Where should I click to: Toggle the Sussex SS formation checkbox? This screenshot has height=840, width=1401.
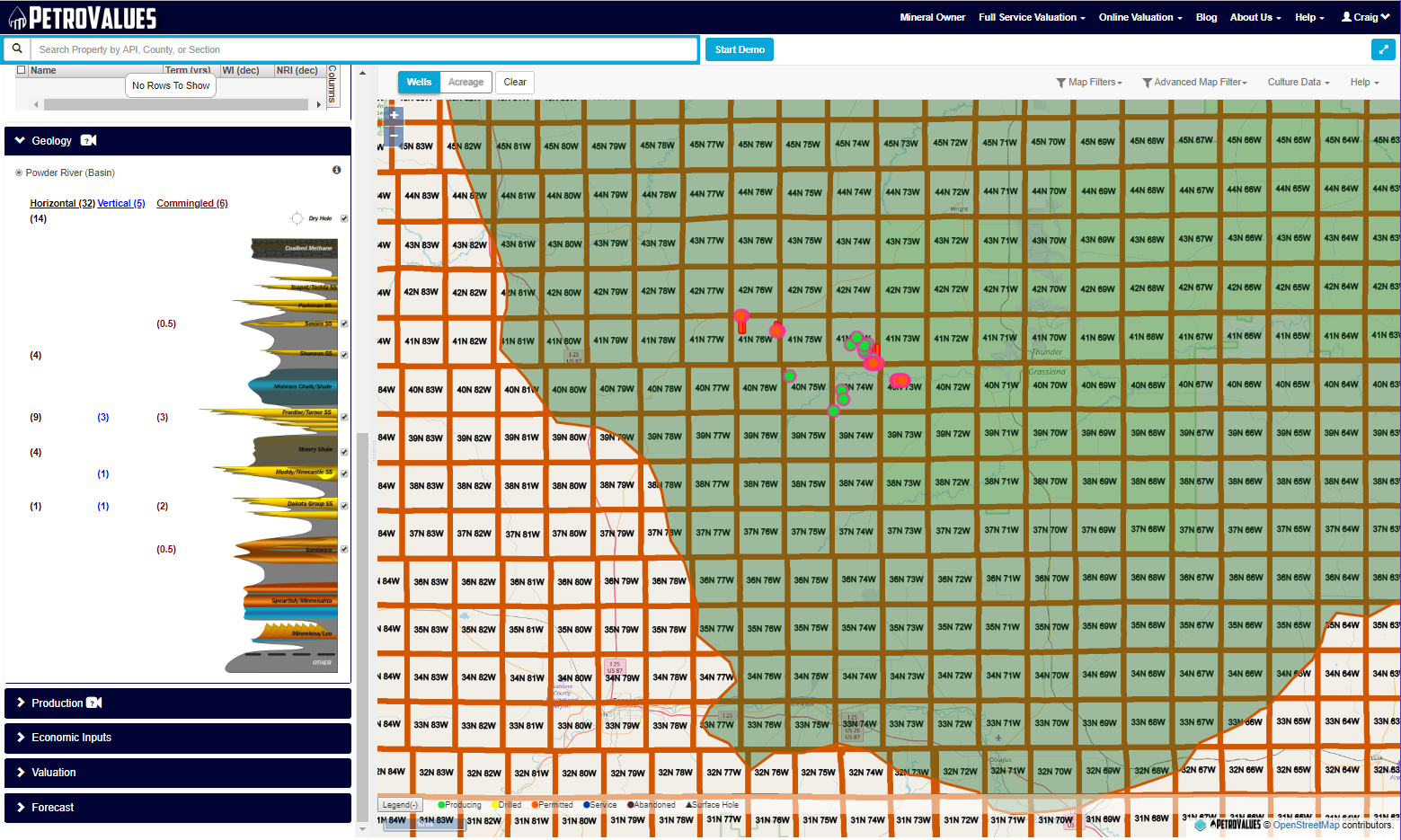(x=344, y=323)
